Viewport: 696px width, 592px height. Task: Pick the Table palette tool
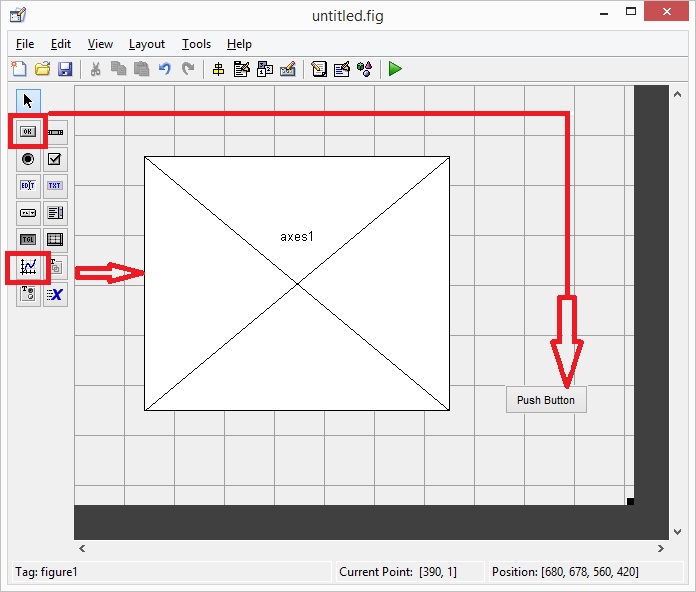(55, 240)
